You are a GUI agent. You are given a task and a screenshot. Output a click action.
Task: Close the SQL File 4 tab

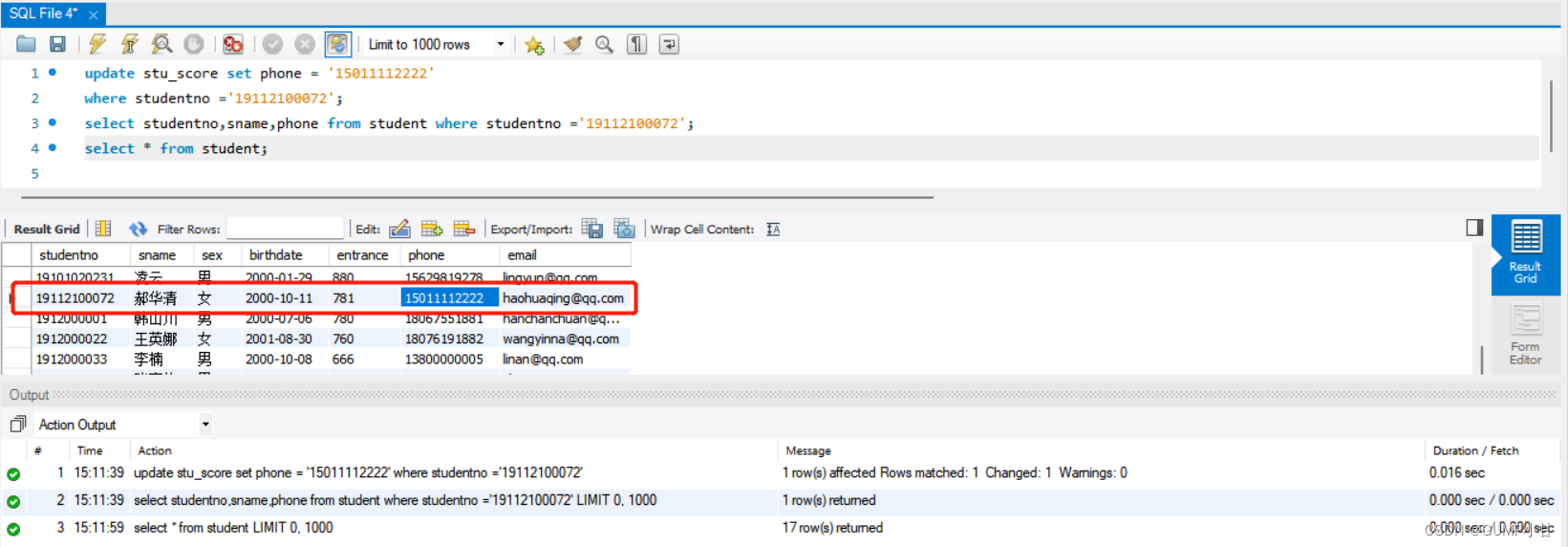coord(93,14)
